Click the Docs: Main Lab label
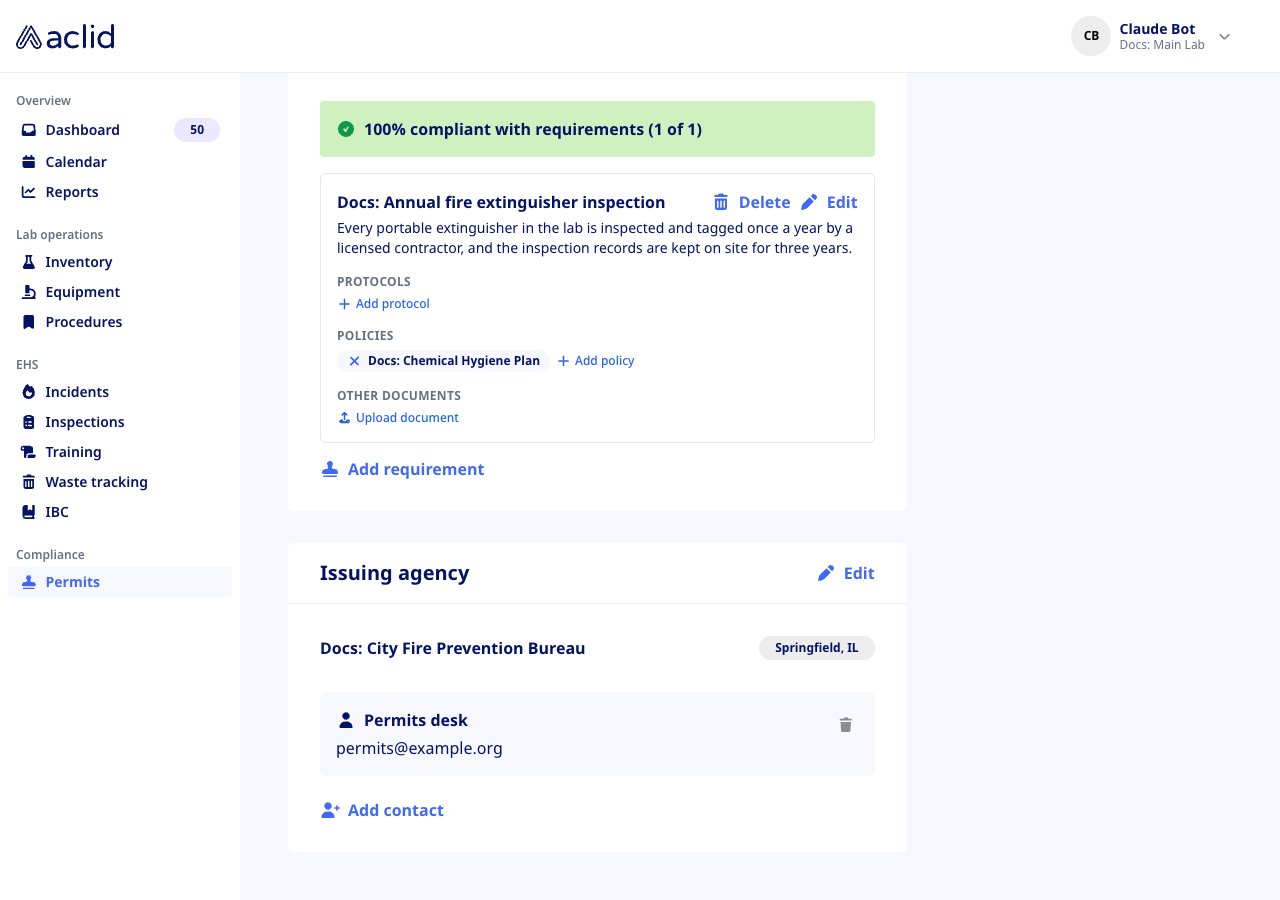The image size is (1280, 900). [x=1162, y=45]
